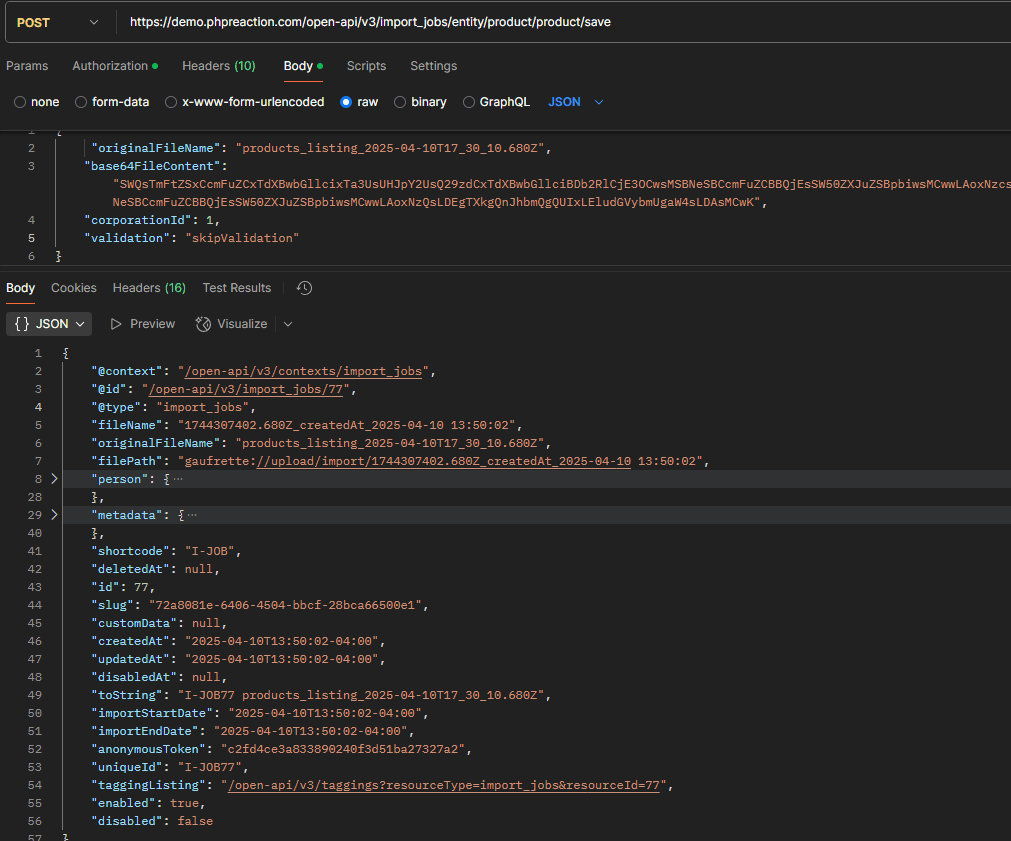Open the response JSON format dropdown
The width and height of the screenshot is (1011, 841).
coord(49,324)
